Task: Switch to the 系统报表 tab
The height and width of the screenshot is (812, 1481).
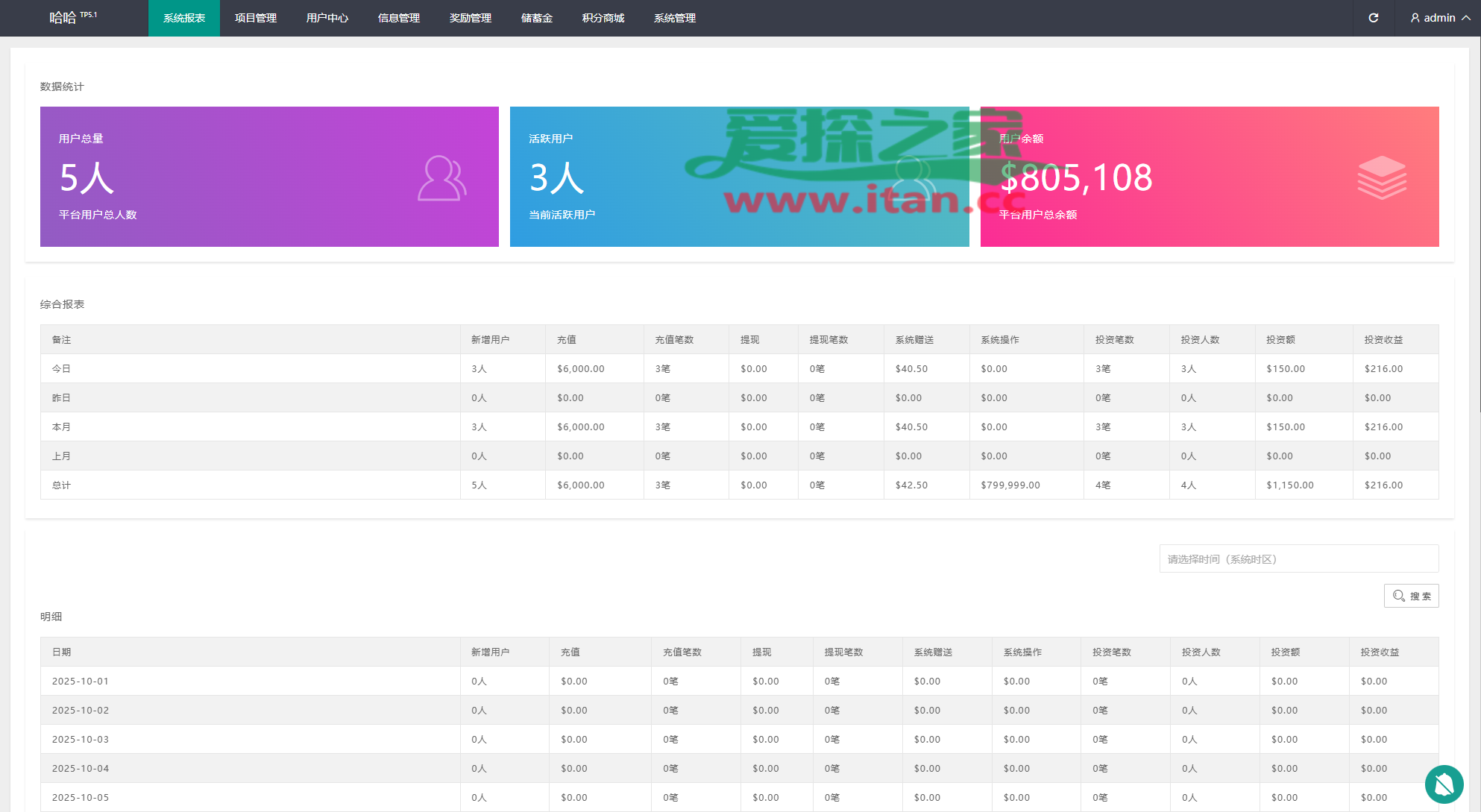Action: [184, 18]
